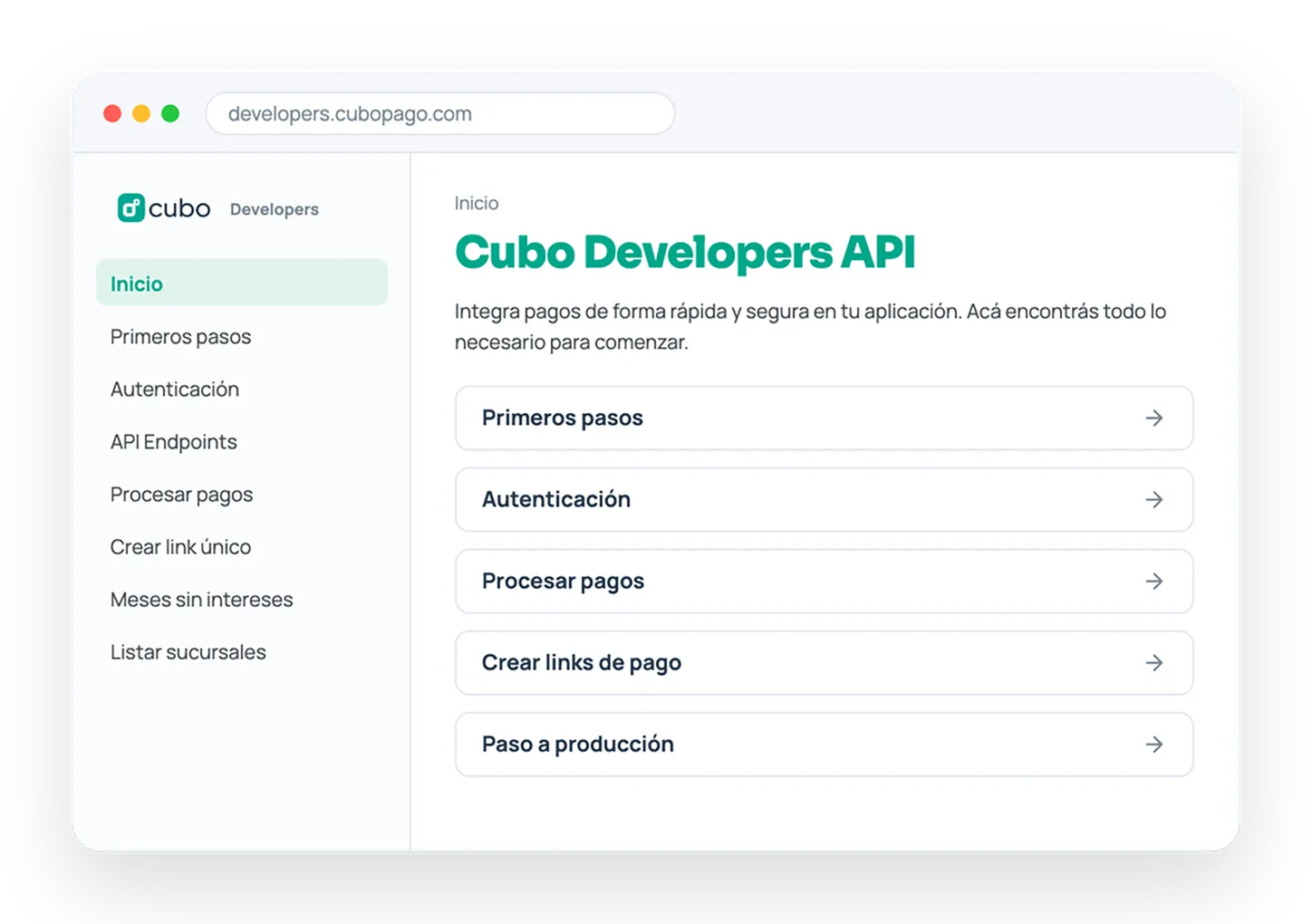Click the cubo logo icon
1312x924 pixels.
pos(130,208)
